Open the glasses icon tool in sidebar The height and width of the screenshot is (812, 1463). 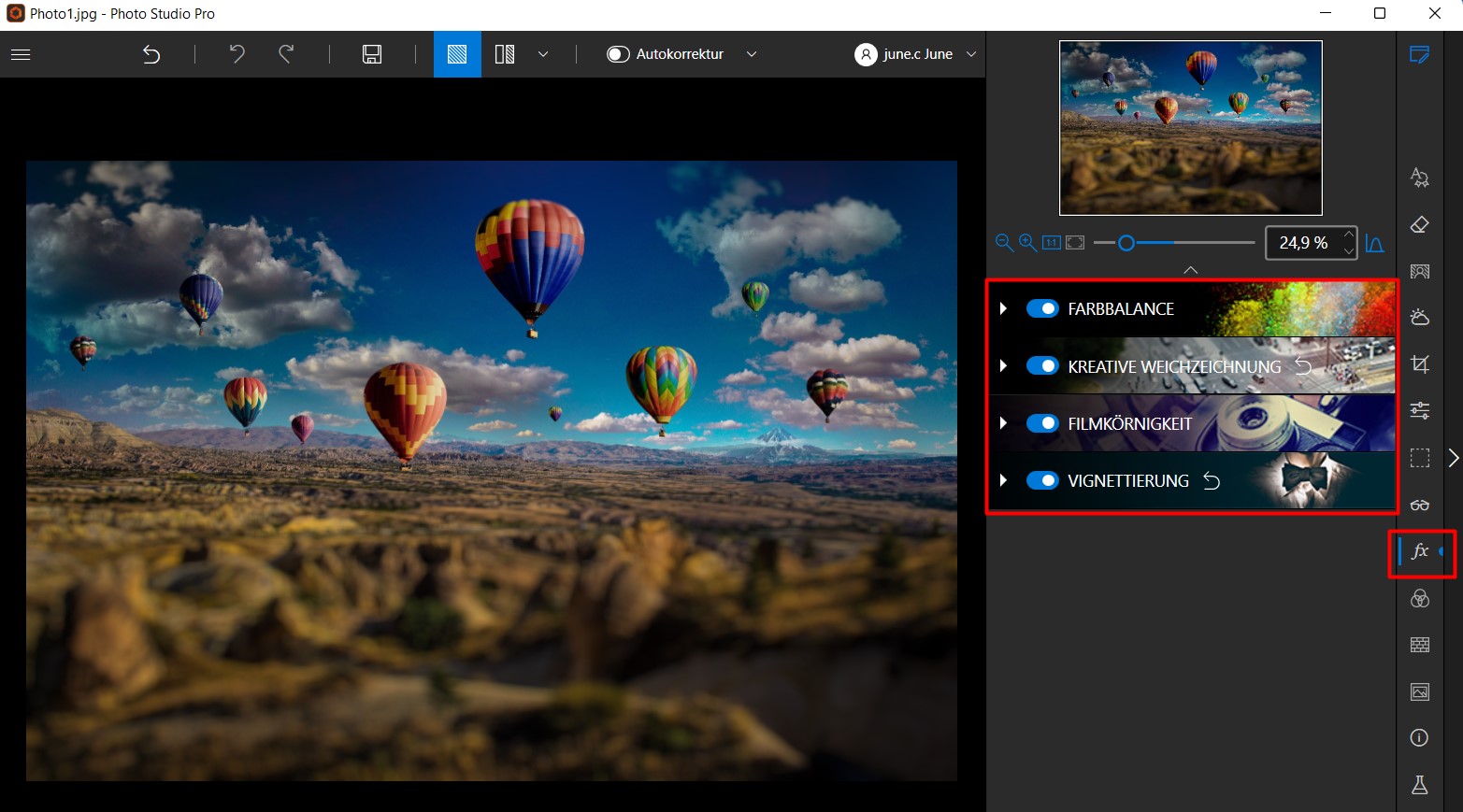tap(1420, 505)
